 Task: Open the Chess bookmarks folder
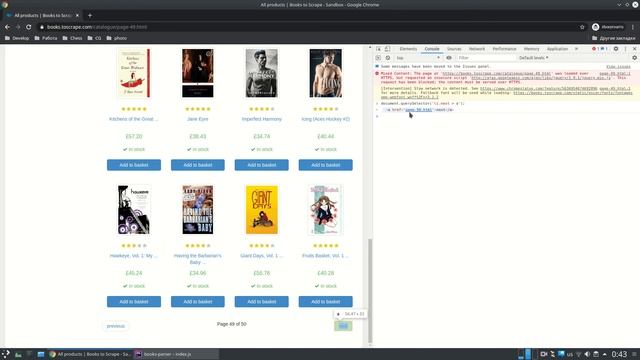pyautogui.click(x=72, y=38)
